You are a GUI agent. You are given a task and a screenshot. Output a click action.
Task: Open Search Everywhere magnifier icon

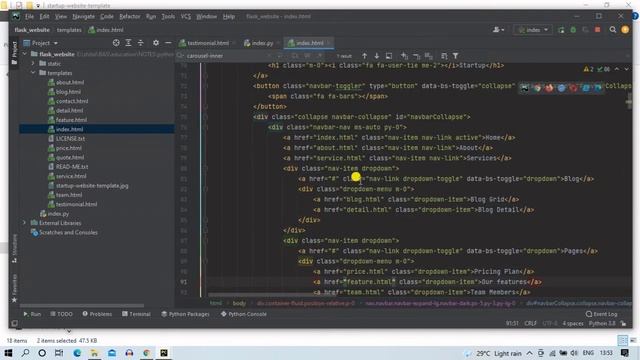pyautogui.click(x=613, y=30)
